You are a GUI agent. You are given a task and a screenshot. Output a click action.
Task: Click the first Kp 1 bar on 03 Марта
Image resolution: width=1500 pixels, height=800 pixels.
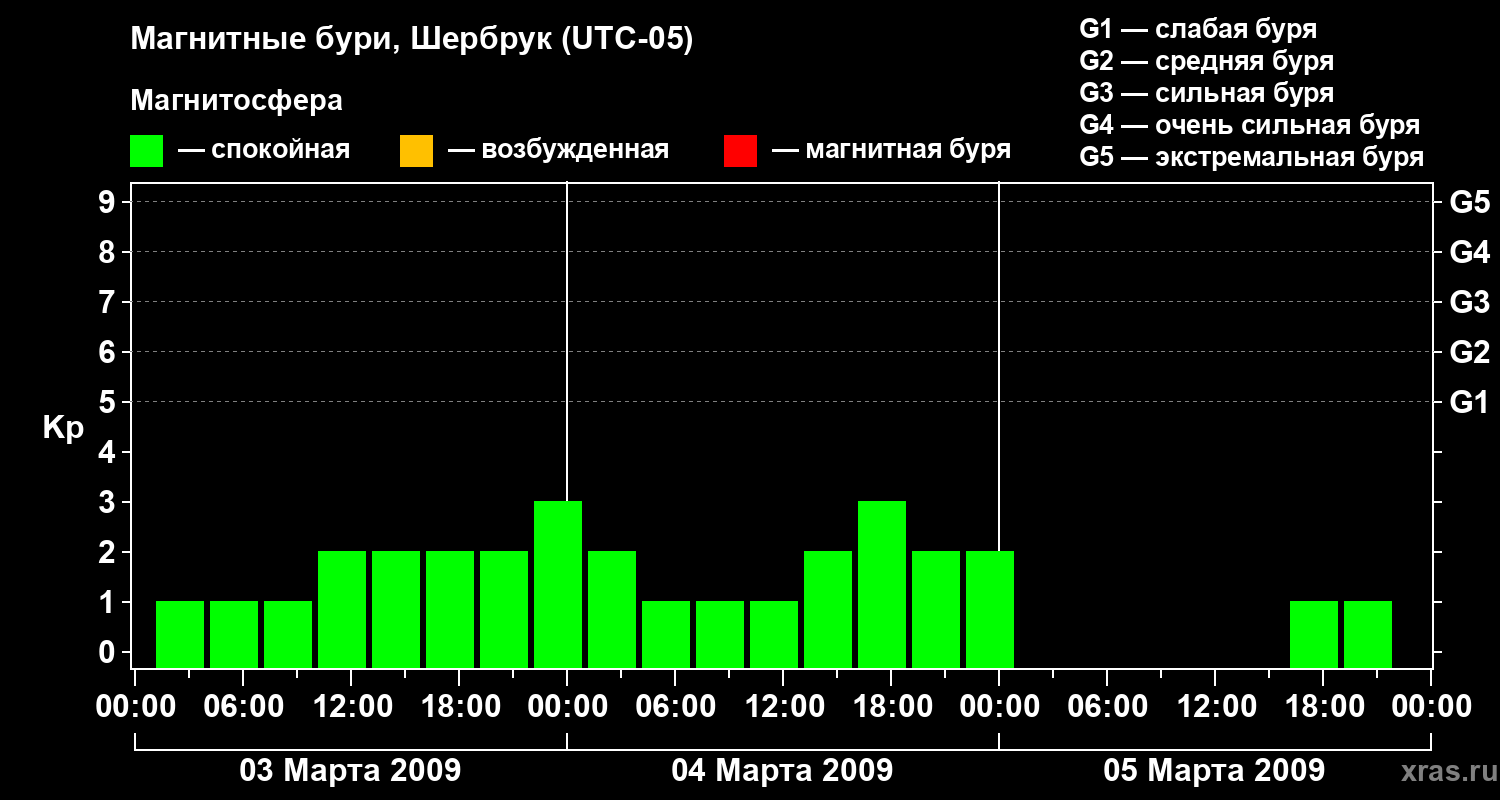pos(180,634)
